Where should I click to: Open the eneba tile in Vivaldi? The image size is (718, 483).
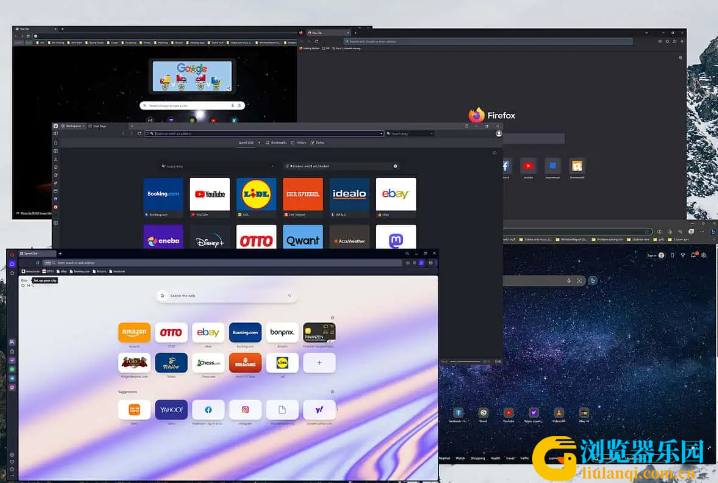(163, 237)
